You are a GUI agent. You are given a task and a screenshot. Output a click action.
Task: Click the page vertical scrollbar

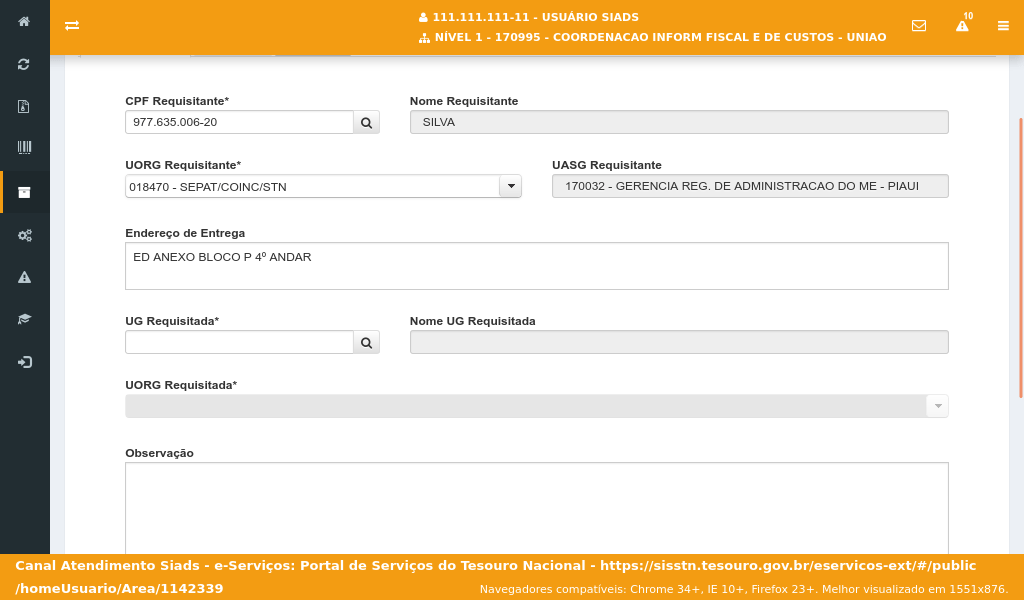[1021, 258]
